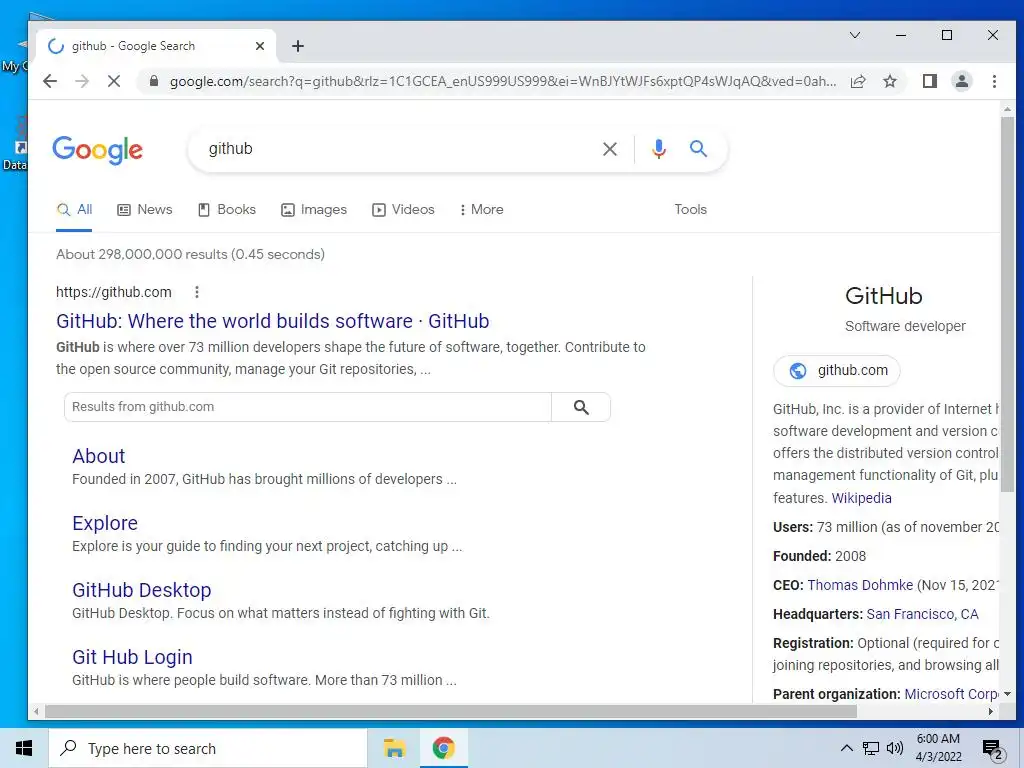1024x768 pixels.
Task: Open the About sitelink
Action: click(99, 456)
